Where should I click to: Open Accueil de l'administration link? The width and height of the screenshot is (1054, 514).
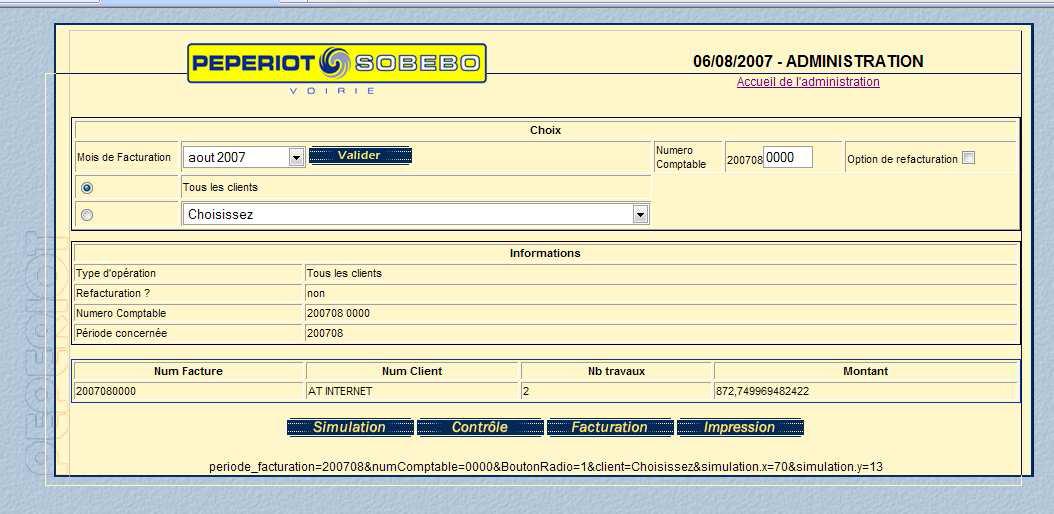tap(808, 82)
